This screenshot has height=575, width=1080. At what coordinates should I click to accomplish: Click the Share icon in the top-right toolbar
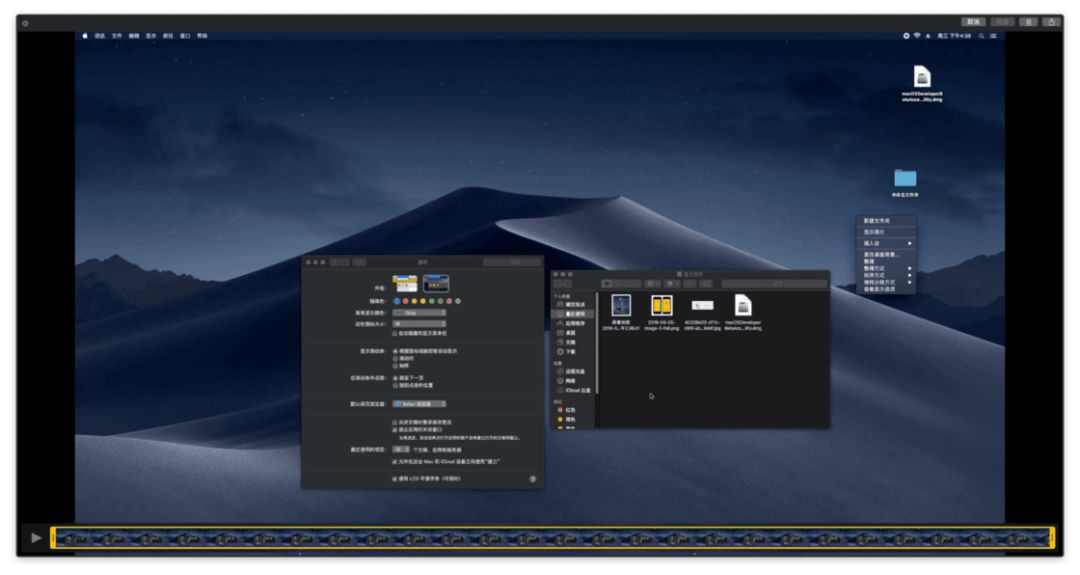[x=1051, y=21]
